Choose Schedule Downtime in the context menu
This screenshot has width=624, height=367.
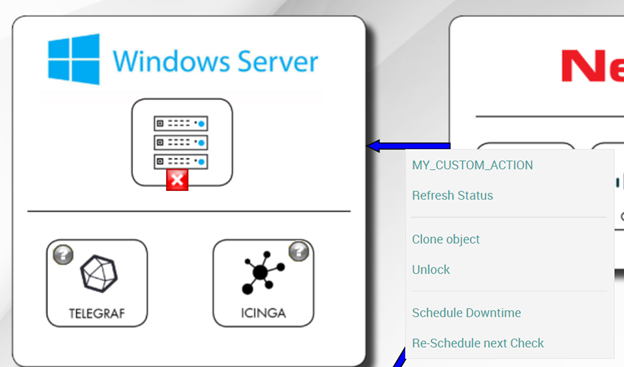(x=466, y=312)
